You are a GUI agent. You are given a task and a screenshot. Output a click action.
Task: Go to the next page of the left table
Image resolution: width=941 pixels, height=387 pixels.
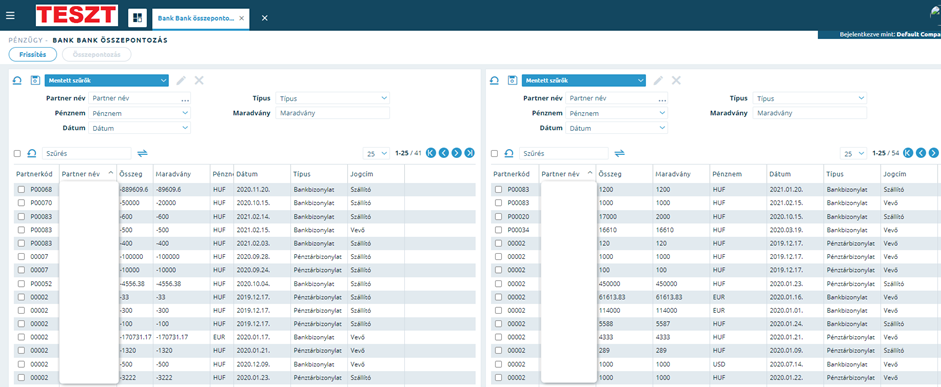tap(457, 153)
